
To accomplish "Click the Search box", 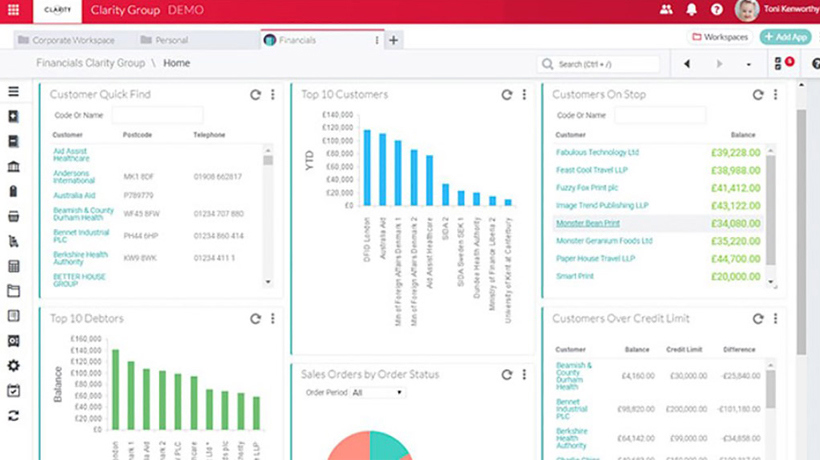I will click(x=598, y=64).
